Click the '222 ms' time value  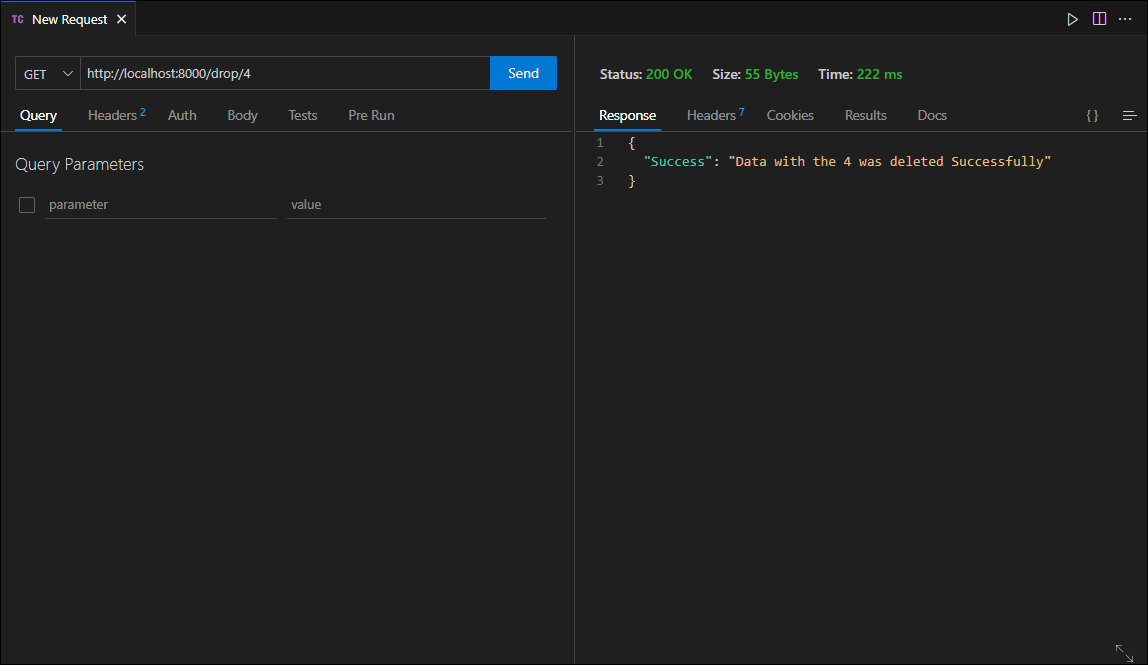(879, 74)
